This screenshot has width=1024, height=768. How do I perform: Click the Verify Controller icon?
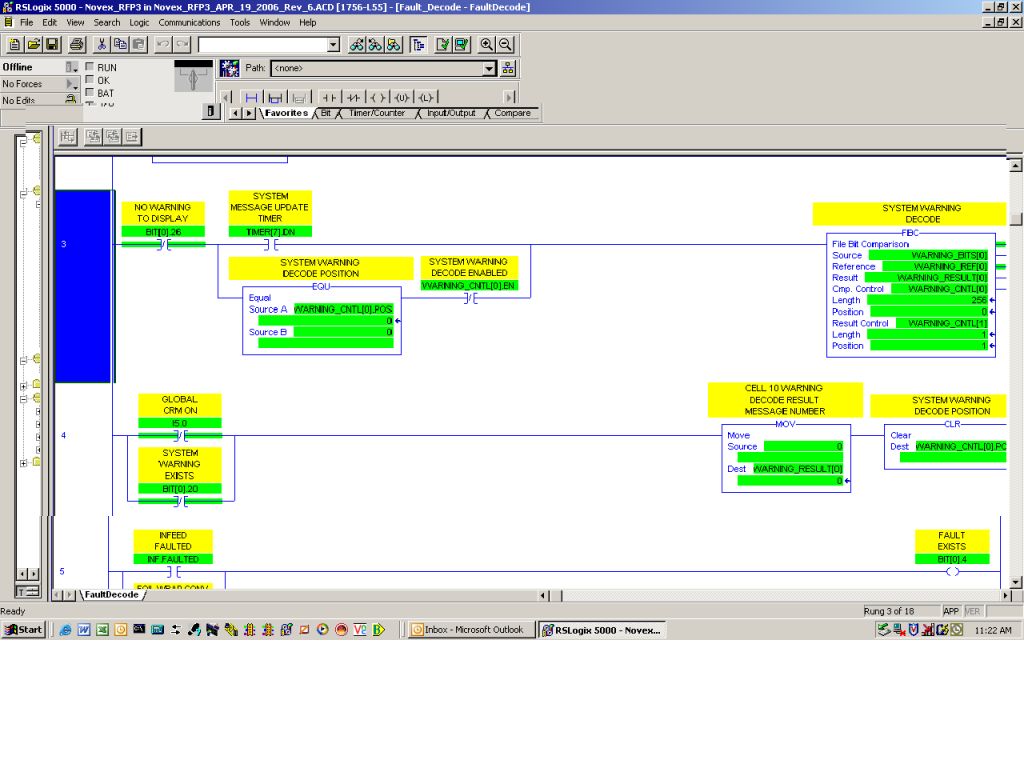(x=462, y=44)
